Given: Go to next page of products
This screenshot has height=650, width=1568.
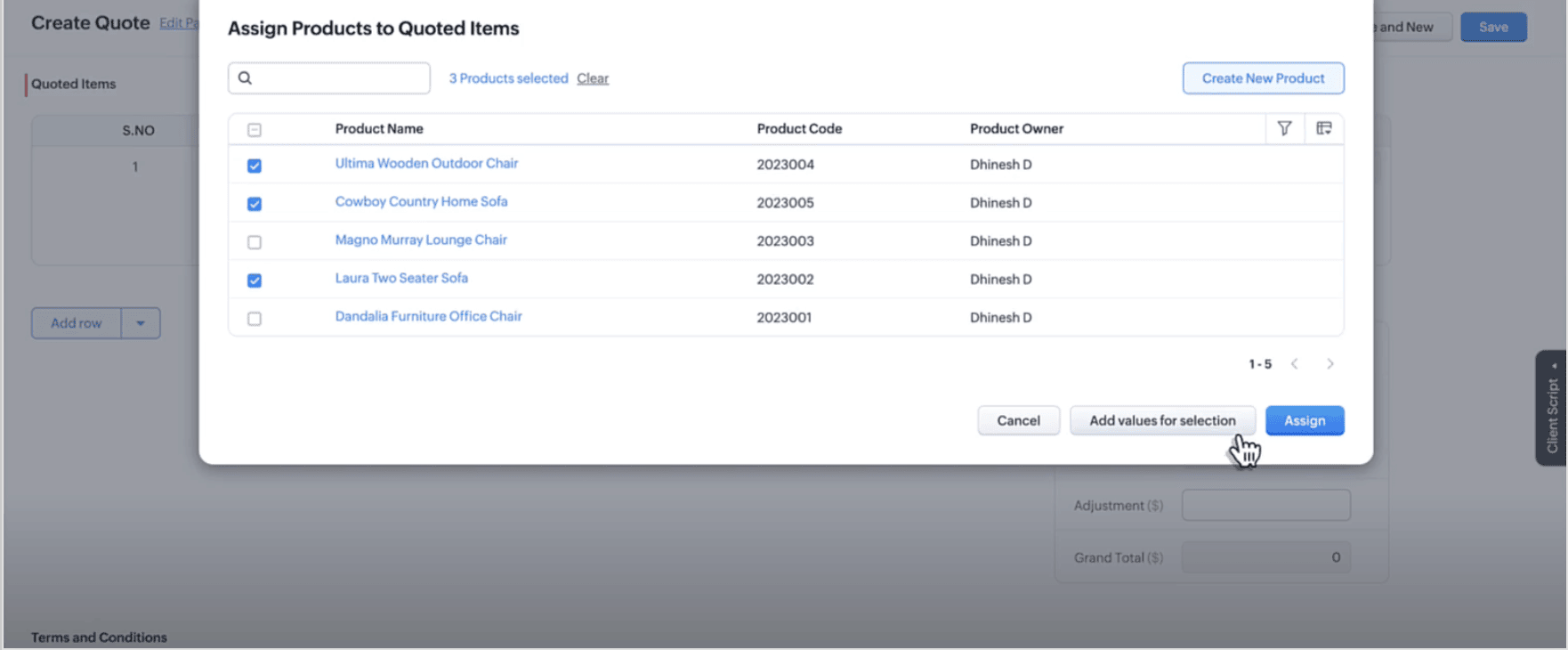Looking at the screenshot, I should click(x=1330, y=364).
